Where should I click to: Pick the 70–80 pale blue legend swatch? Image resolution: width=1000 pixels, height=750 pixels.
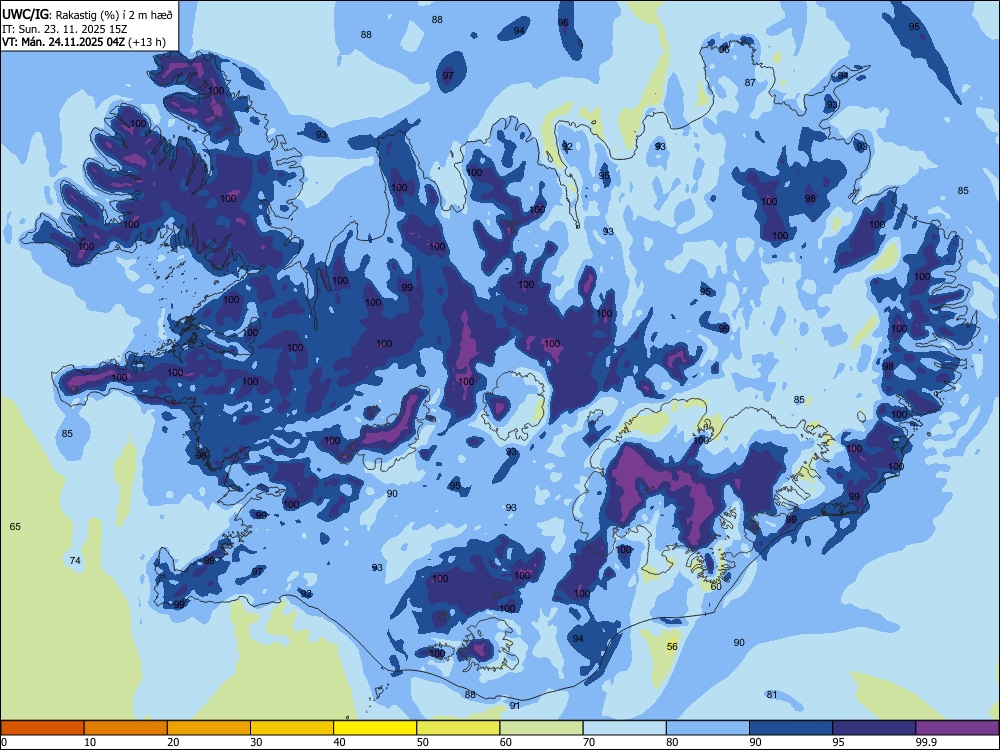[624, 728]
